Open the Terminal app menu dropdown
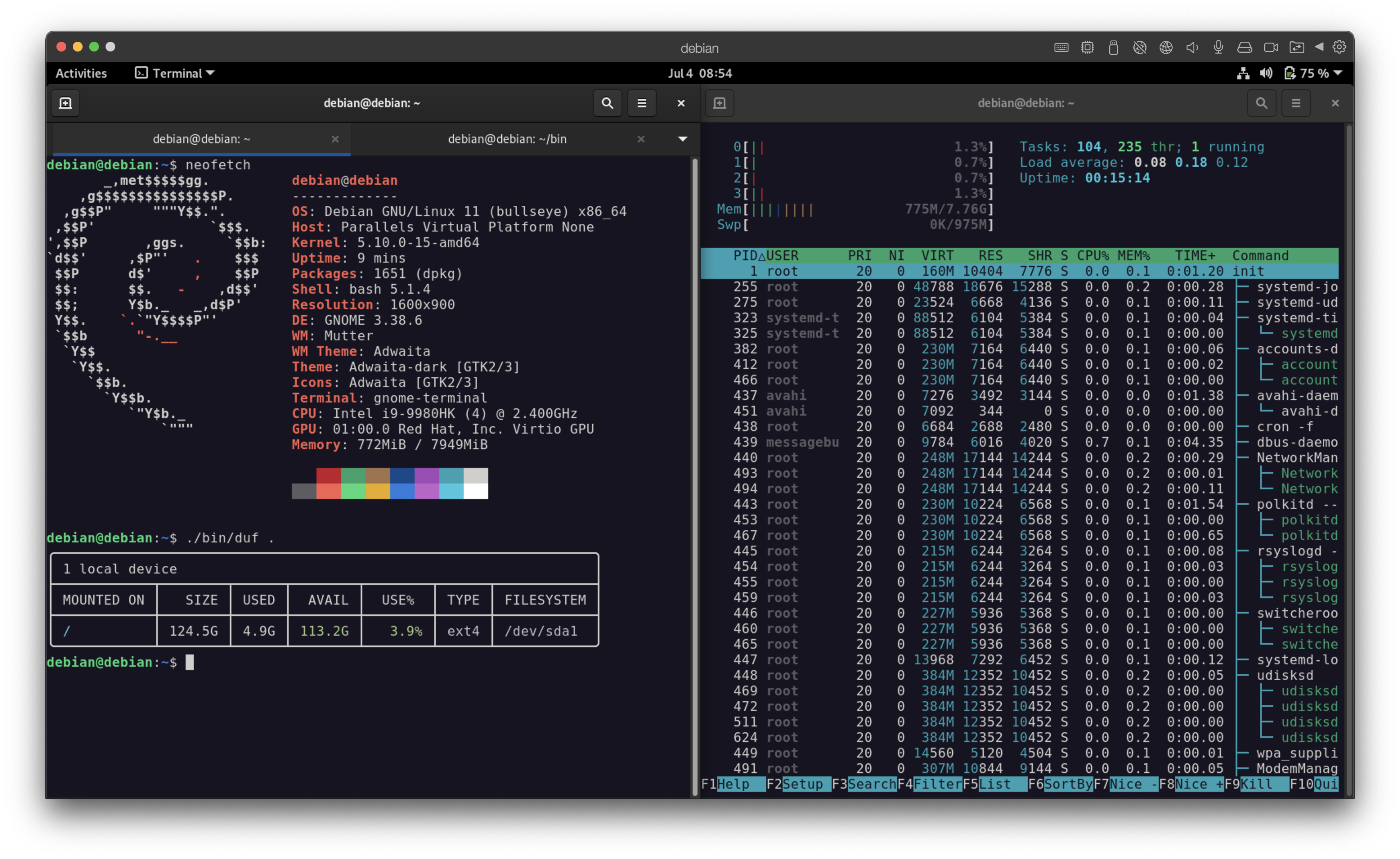Viewport: 1400px width, 859px height. click(175, 73)
